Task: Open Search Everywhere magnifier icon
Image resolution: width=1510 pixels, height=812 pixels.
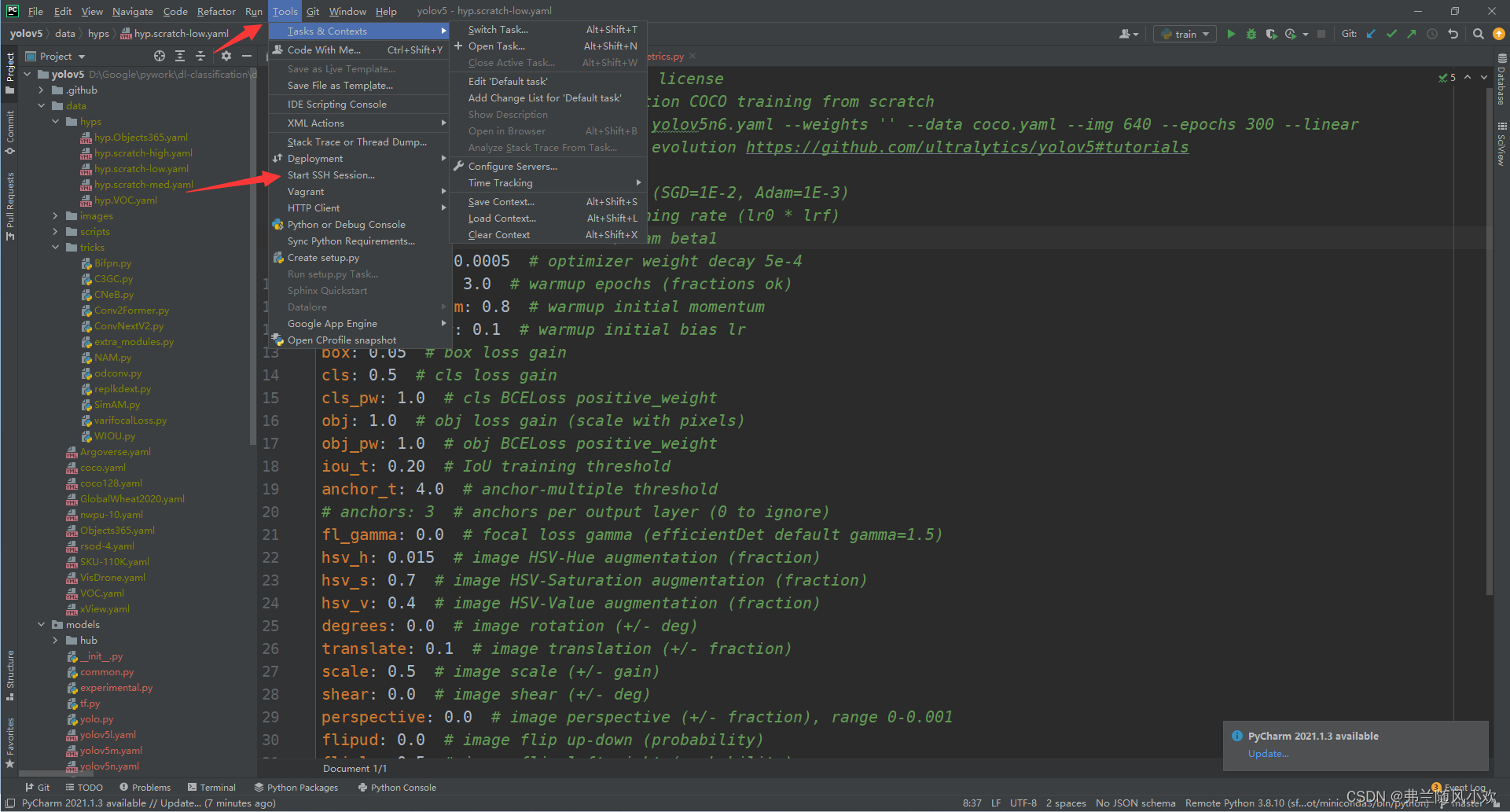Action: coord(1479,34)
